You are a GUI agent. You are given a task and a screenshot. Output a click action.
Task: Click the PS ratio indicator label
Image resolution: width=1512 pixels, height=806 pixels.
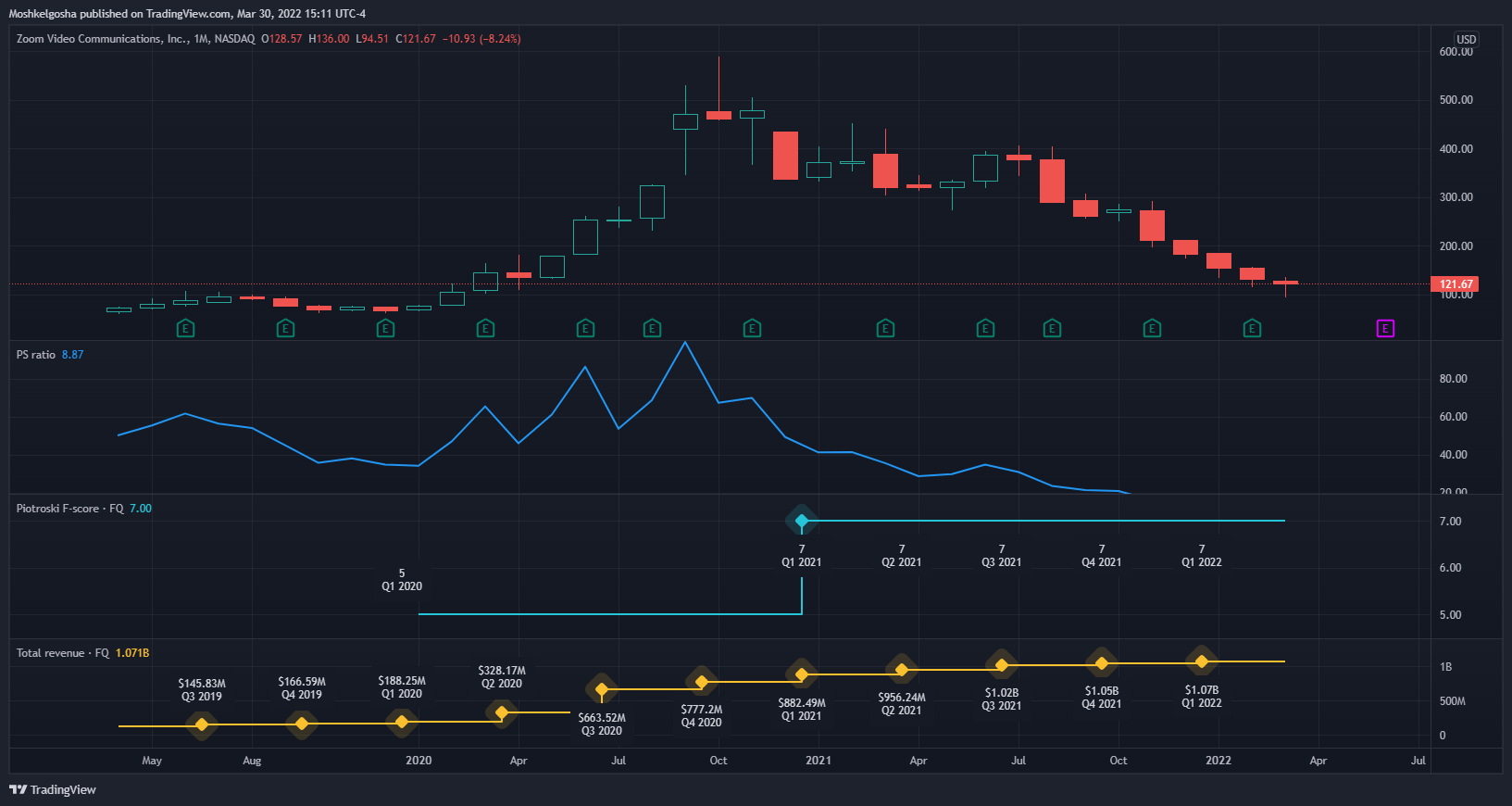(x=36, y=355)
